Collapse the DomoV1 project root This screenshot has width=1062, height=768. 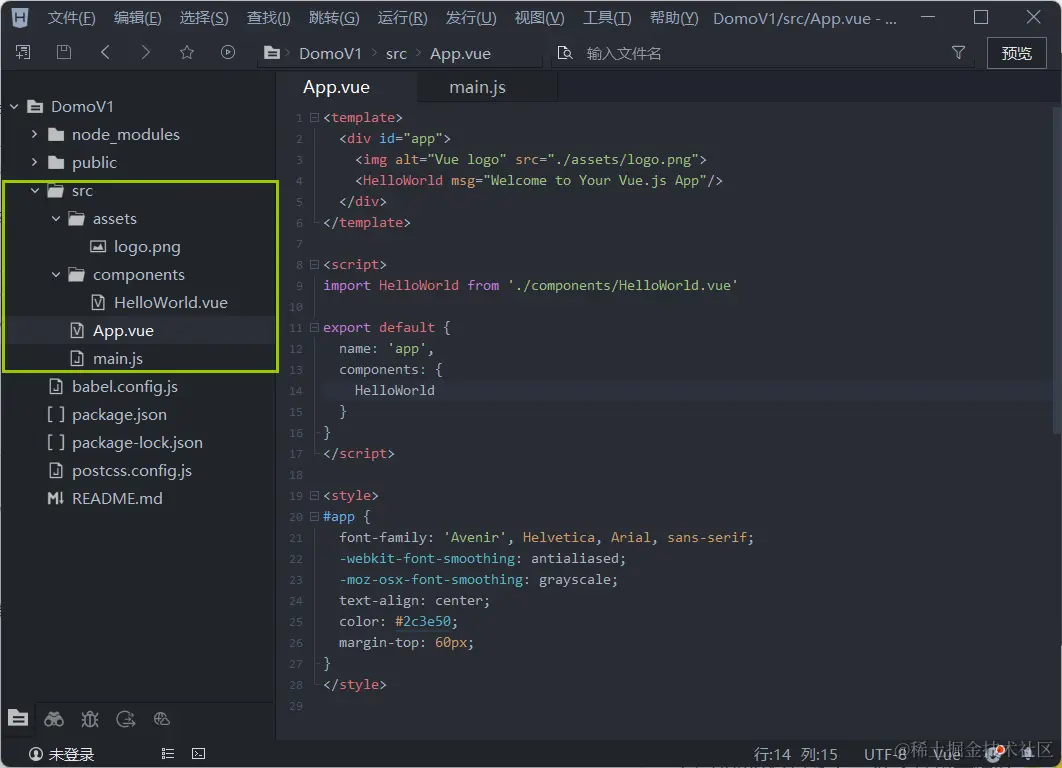coord(14,106)
